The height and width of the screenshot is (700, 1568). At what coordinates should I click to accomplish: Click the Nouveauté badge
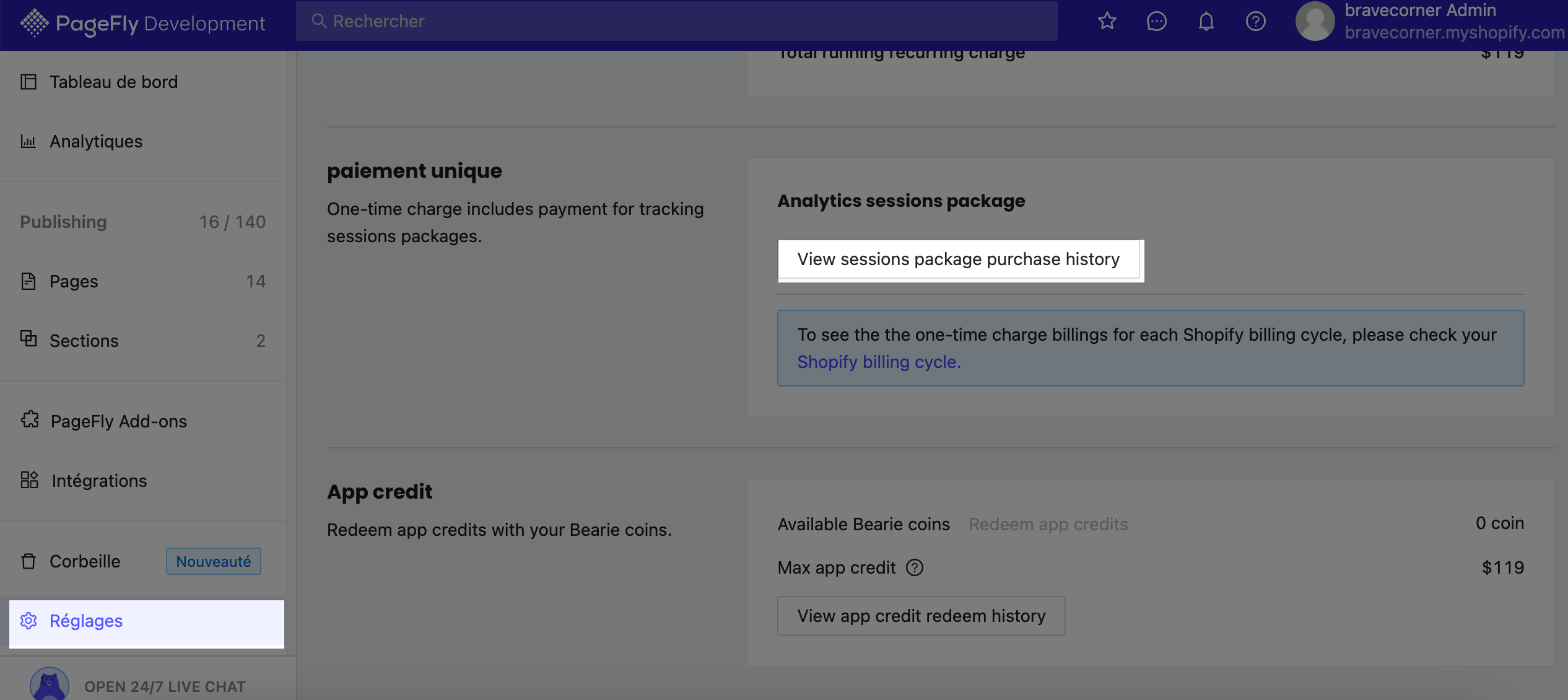(214, 561)
